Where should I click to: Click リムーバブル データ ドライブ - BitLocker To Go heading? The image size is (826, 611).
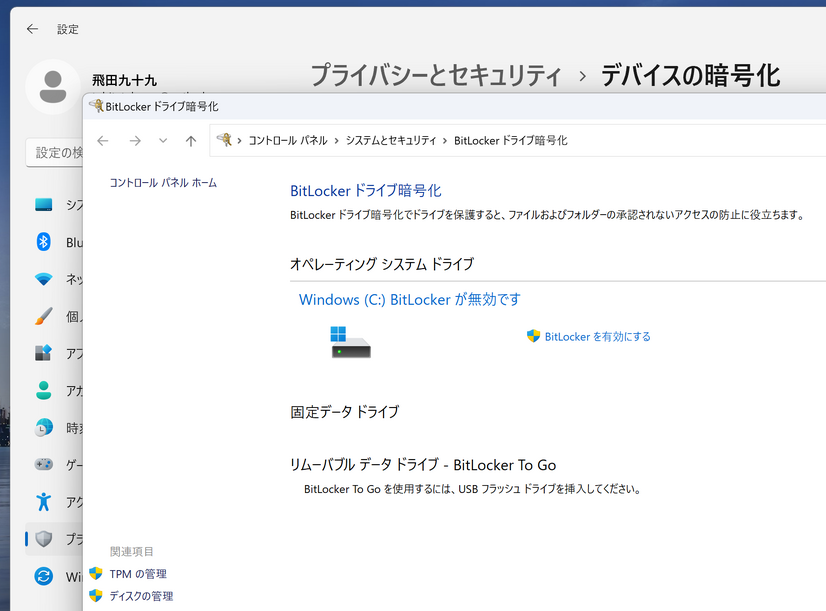[423, 465]
